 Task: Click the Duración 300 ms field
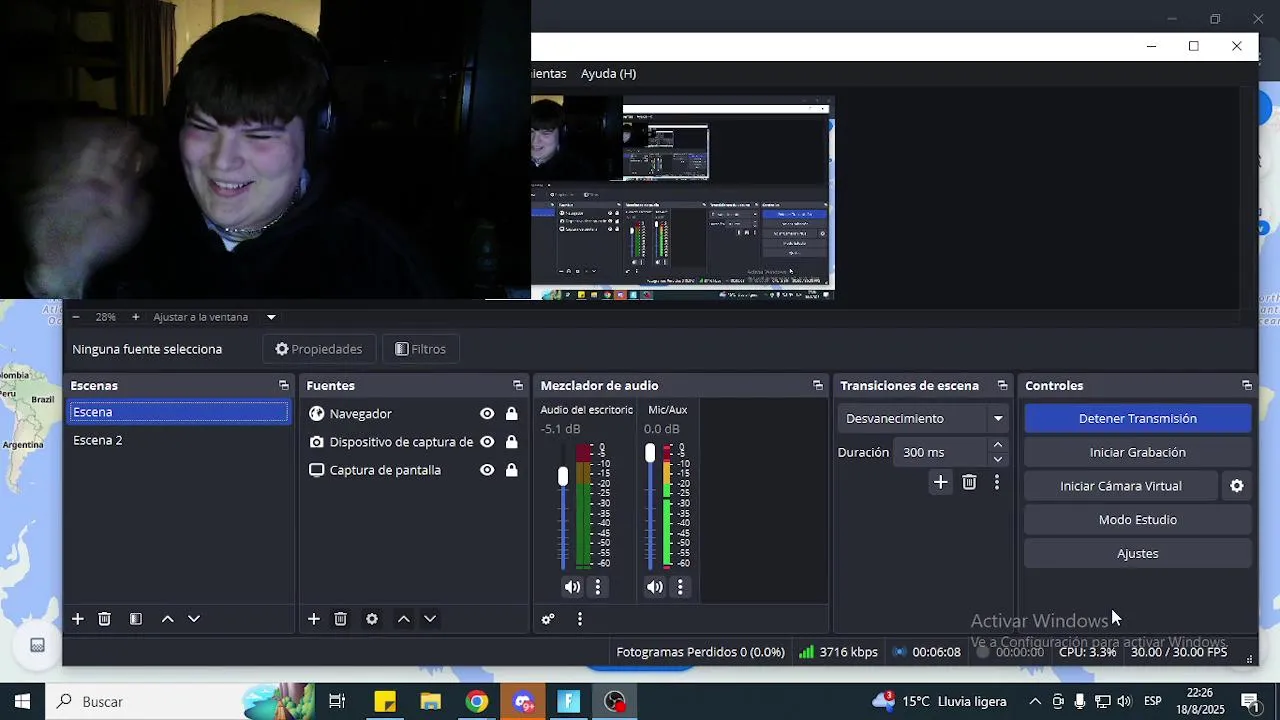click(x=941, y=452)
